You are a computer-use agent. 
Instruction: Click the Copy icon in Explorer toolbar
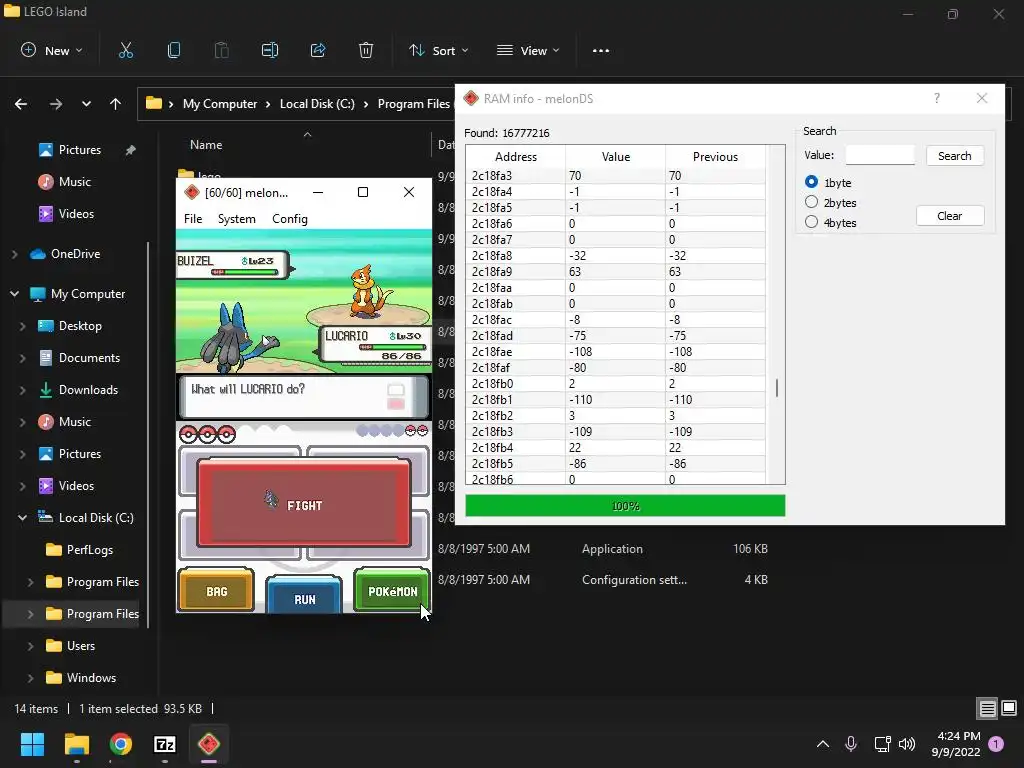tap(174, 50)
